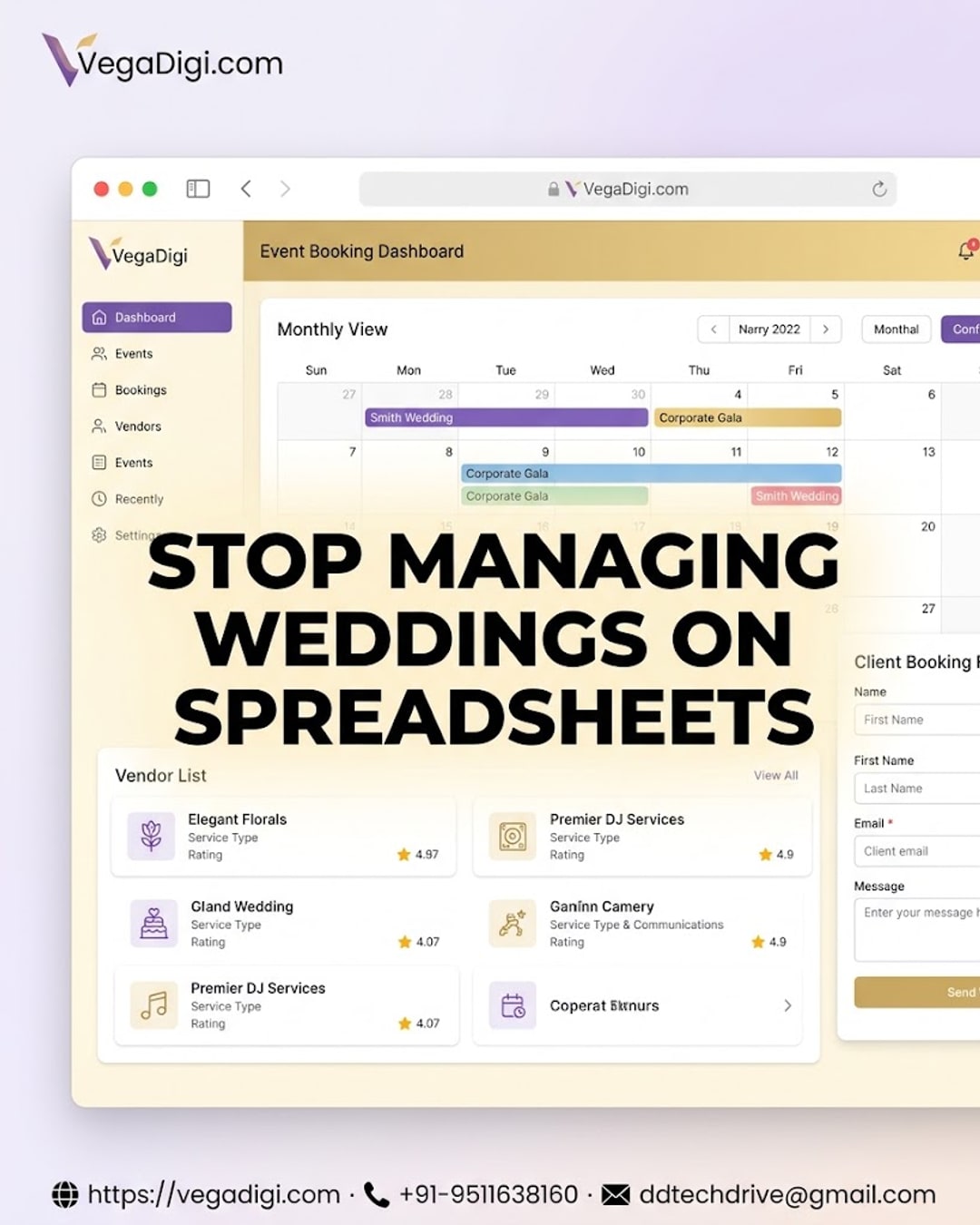The width and height of the screenshot is (980, 1225).
Task: Click the Coperat calendar icon
Action: 513,1005
